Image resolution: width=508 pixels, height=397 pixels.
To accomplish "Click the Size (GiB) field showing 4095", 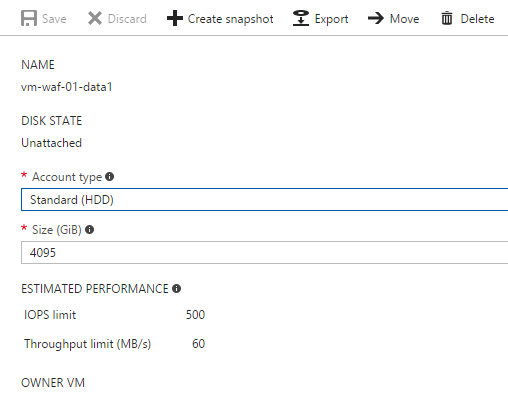I will point(264,253).
